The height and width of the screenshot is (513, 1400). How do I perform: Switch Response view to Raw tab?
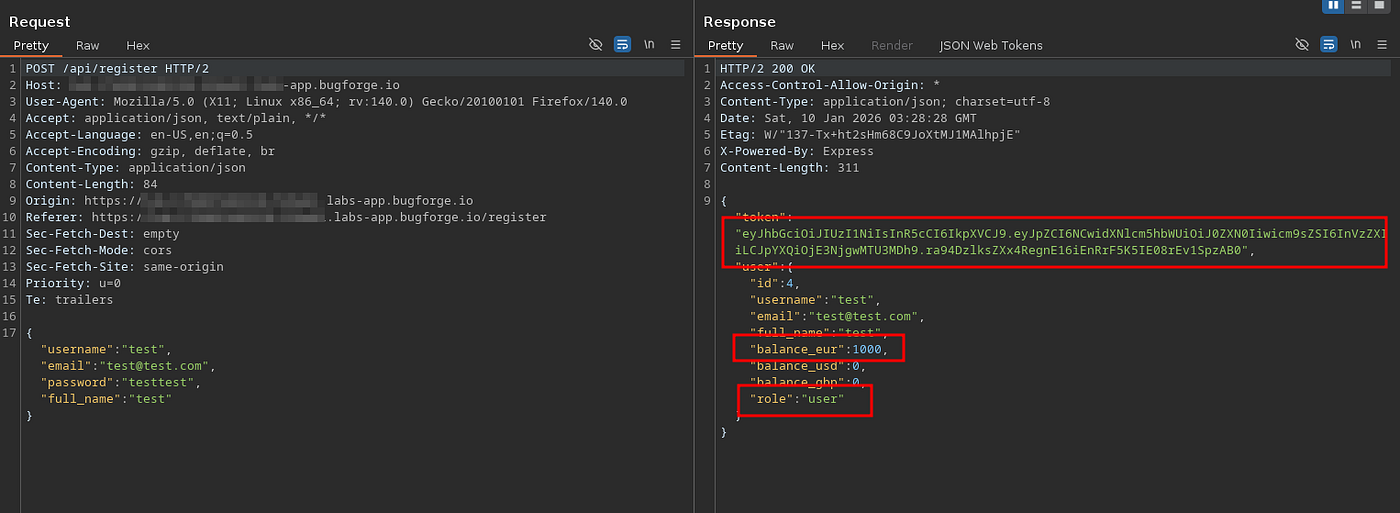pyautogui.click(x=782, y=45)
